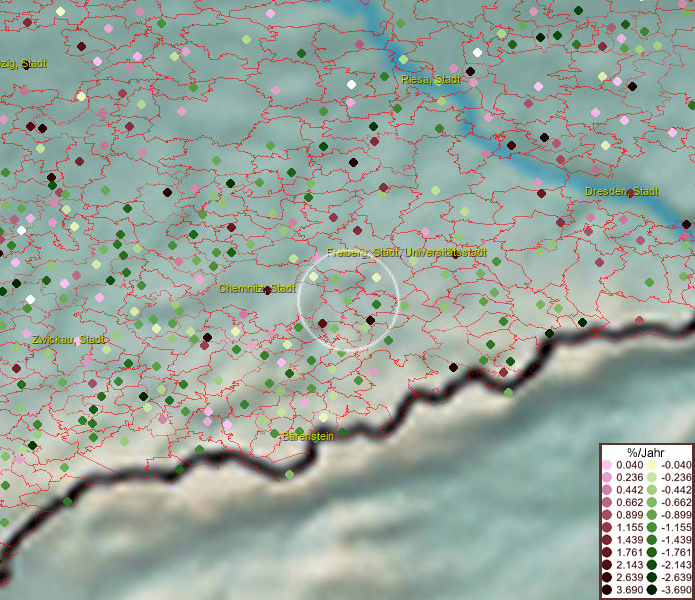695x600 pixels.
Task: Select the 'Zwickau, Stadt' map label
Action: tap(68, 339)
